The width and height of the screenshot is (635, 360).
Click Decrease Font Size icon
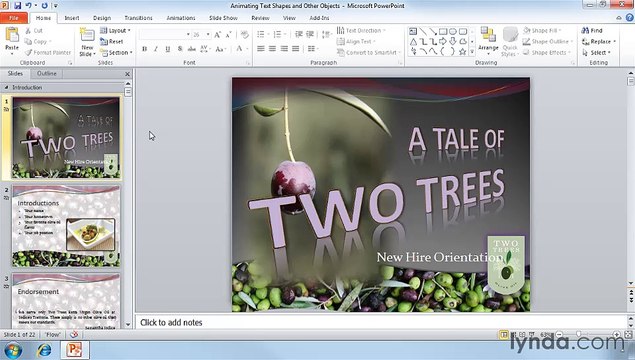point(228,35)
